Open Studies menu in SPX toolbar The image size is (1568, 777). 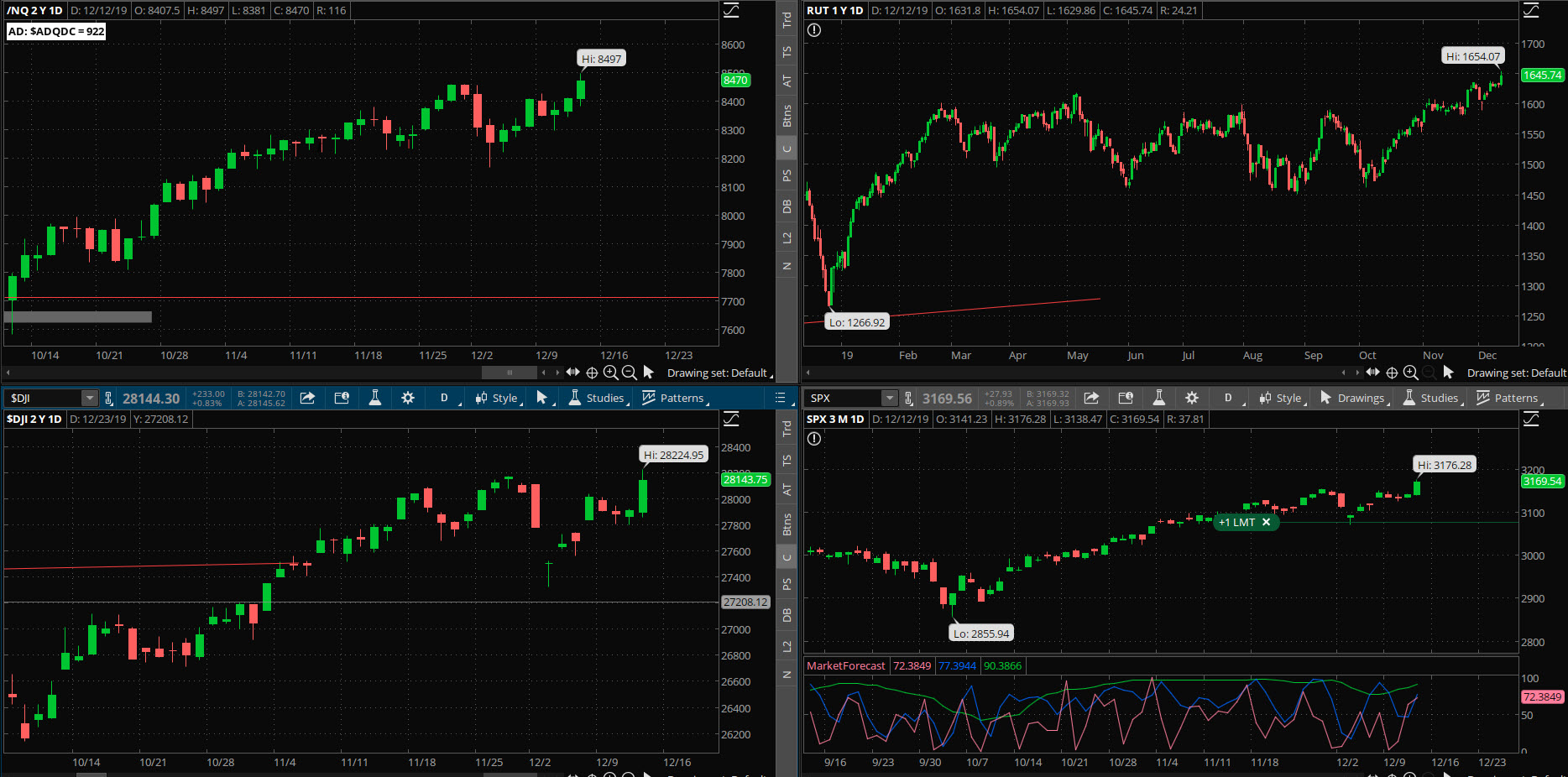[x=1432, y=398]
